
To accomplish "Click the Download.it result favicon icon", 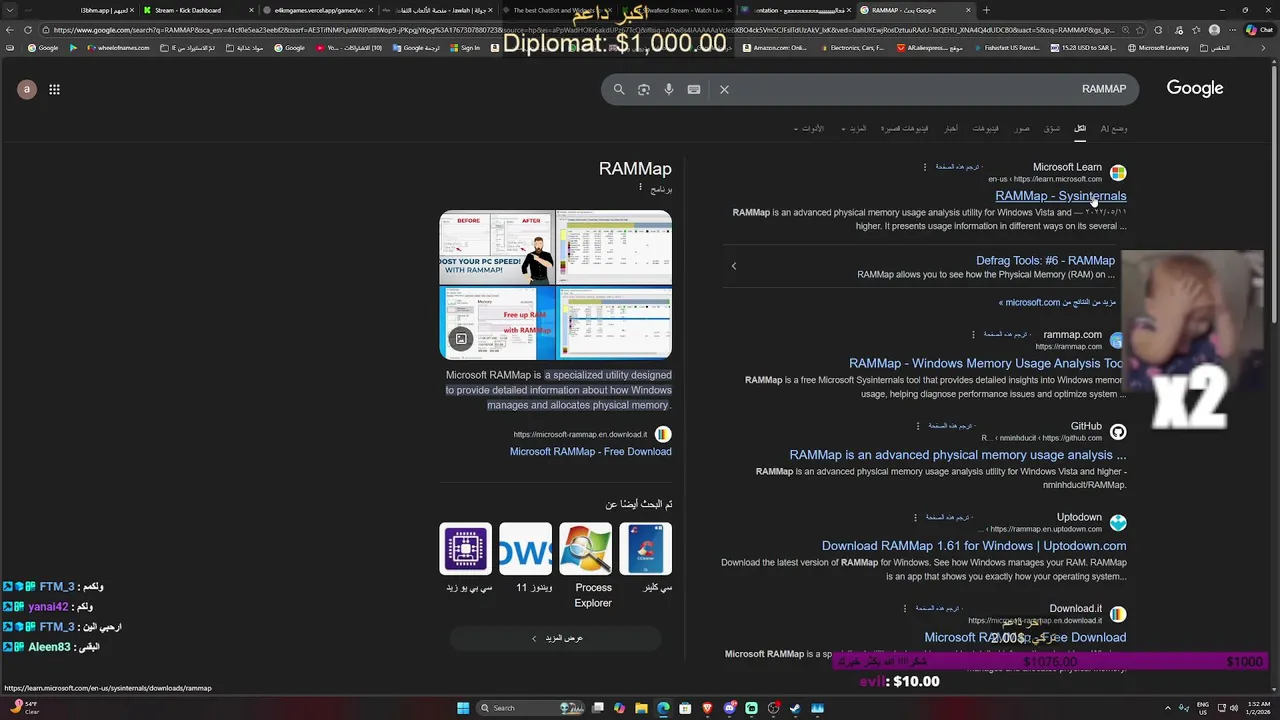I will click(1118, 614).
